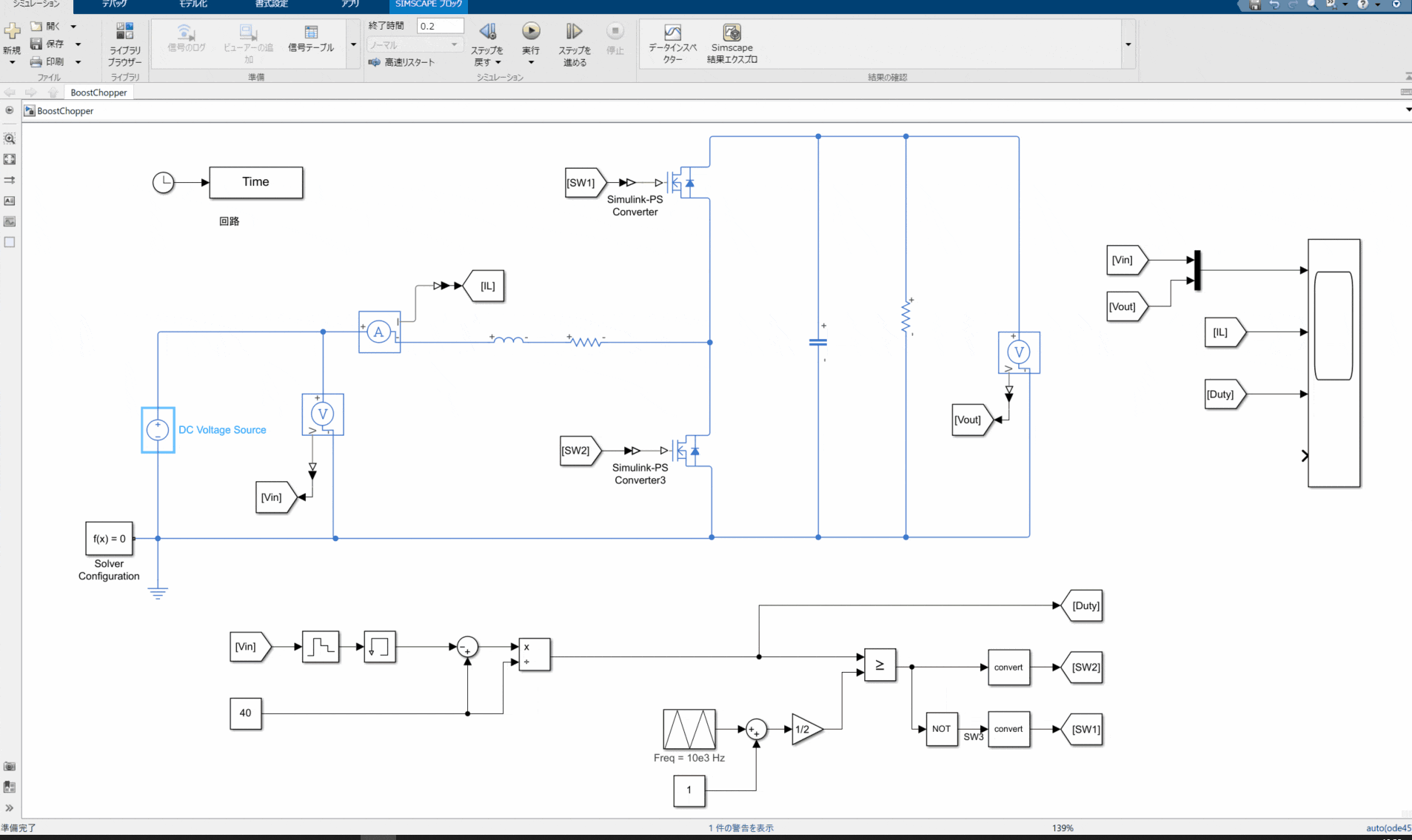Viewport: 1412px width, 840px height.
Task: Switch to the SIMSCAPE ブロック tab
Action: click(x=429, y=4)
